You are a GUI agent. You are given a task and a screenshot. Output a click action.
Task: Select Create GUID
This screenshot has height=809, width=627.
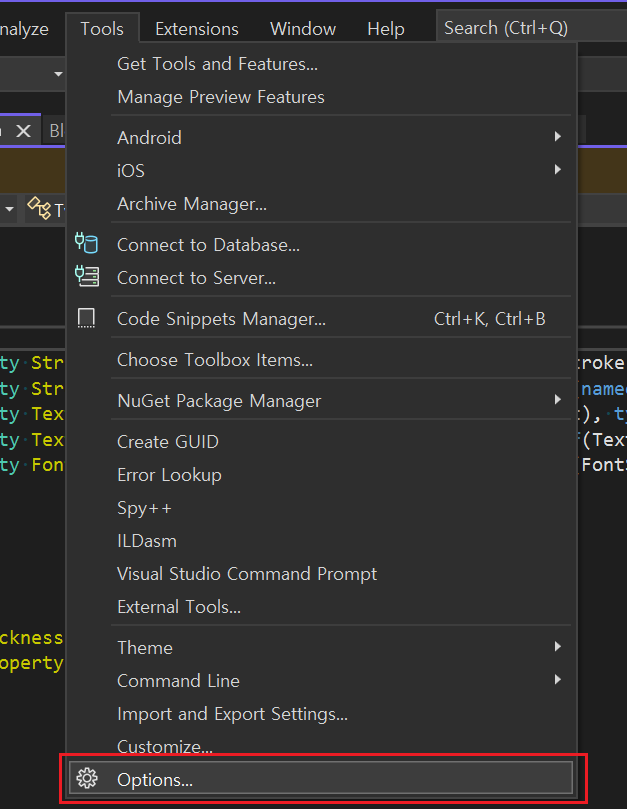pos(320,442)
